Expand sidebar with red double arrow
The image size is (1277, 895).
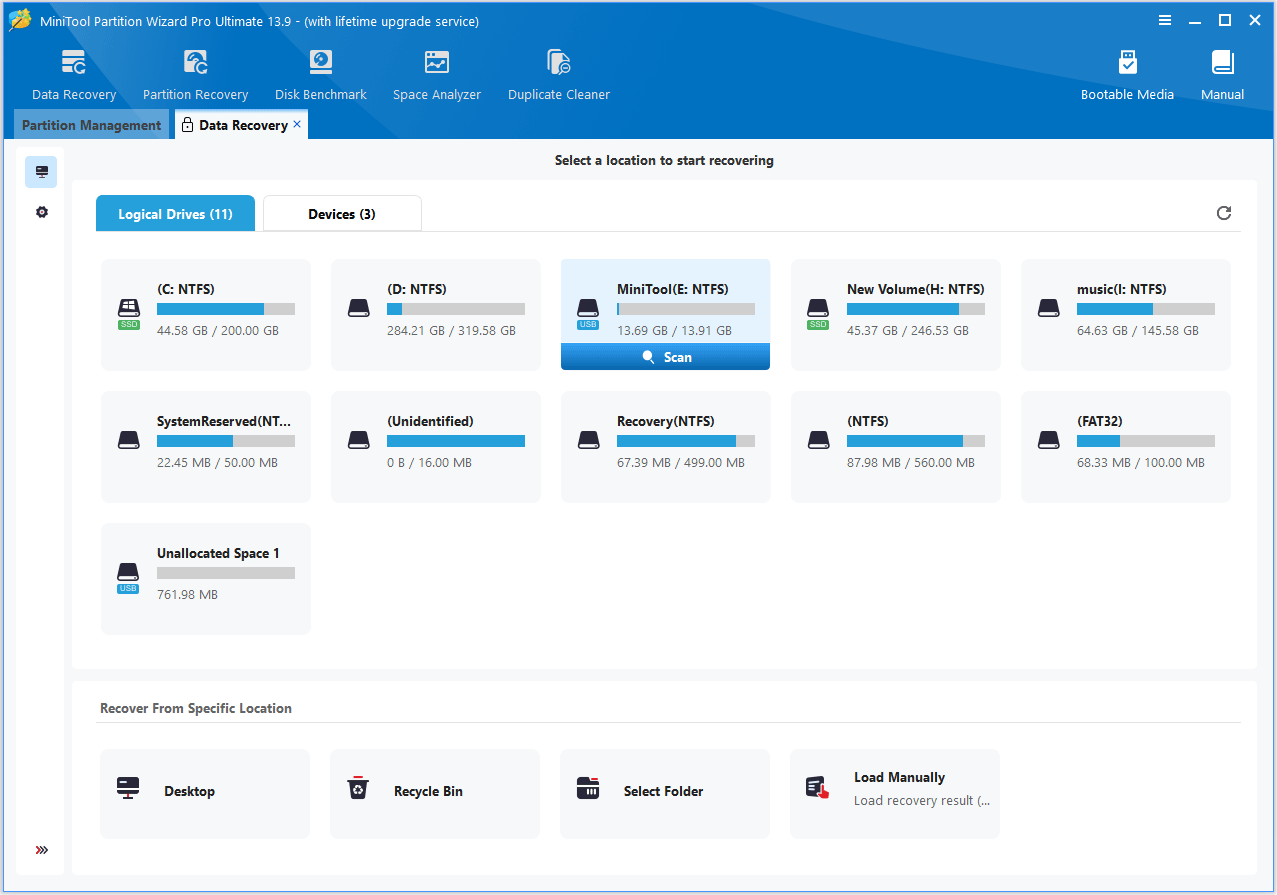tap(41, 850)
